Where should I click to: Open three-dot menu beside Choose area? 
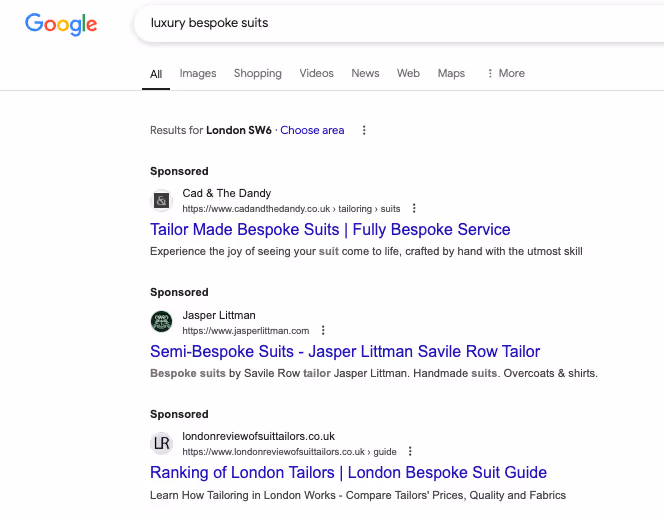364,130
